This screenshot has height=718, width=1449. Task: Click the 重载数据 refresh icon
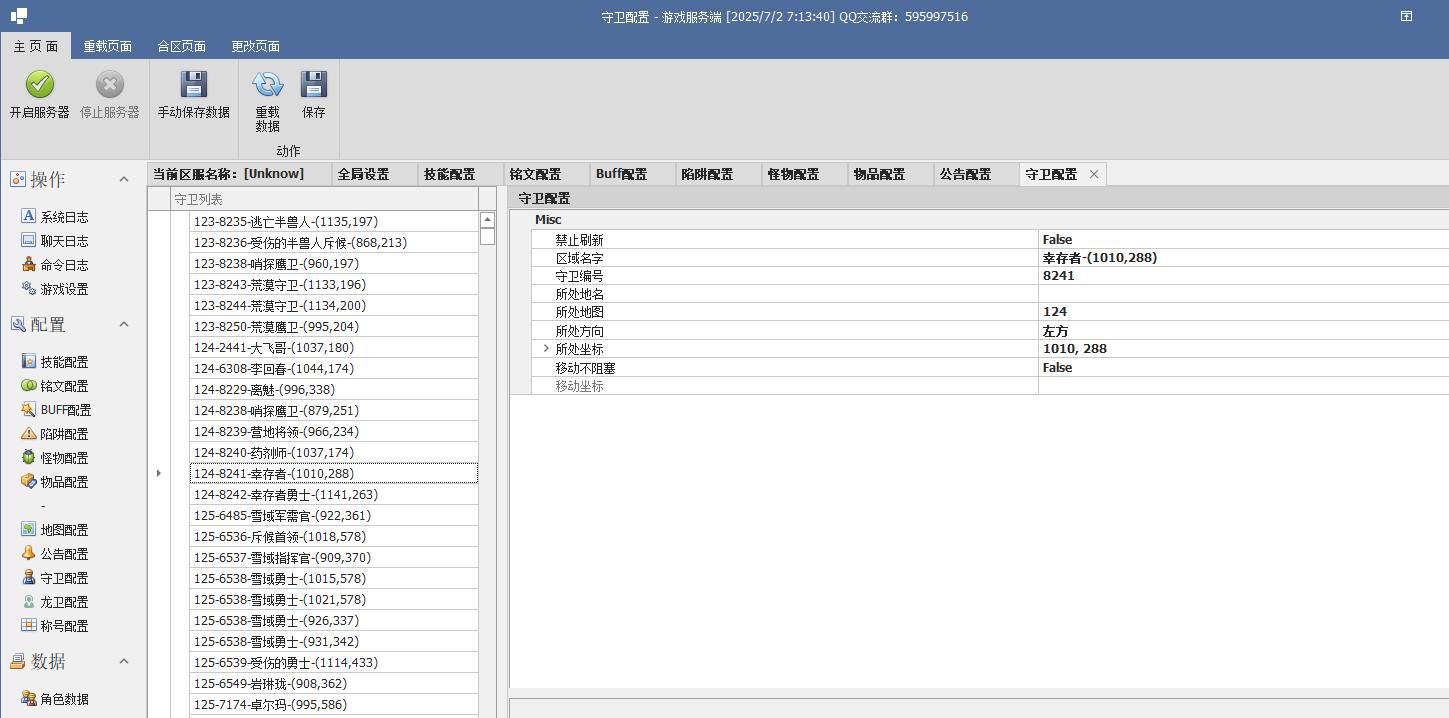(267, 85)
